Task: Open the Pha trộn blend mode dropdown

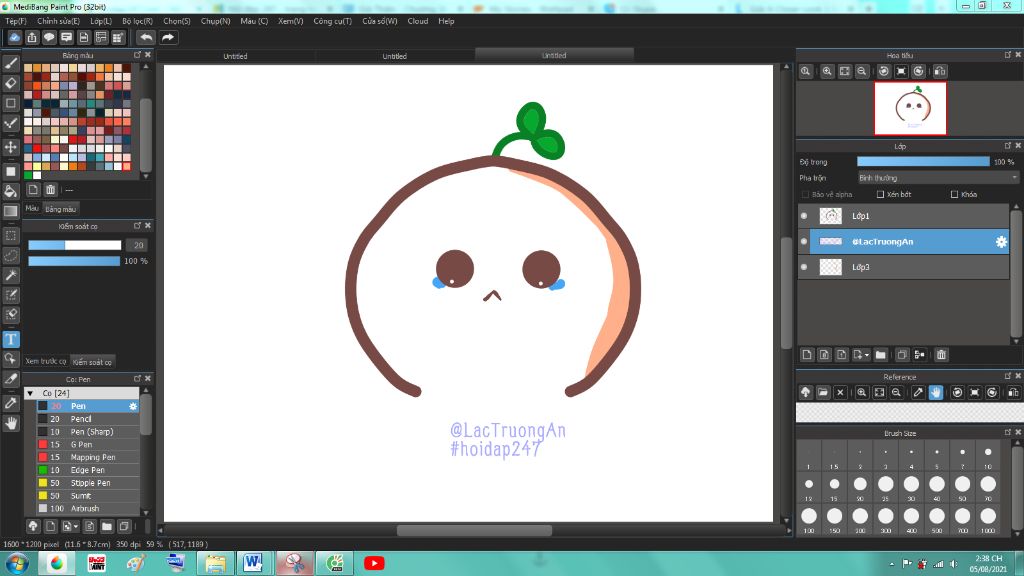Action: pyautogui.click(x=938, y=178)
